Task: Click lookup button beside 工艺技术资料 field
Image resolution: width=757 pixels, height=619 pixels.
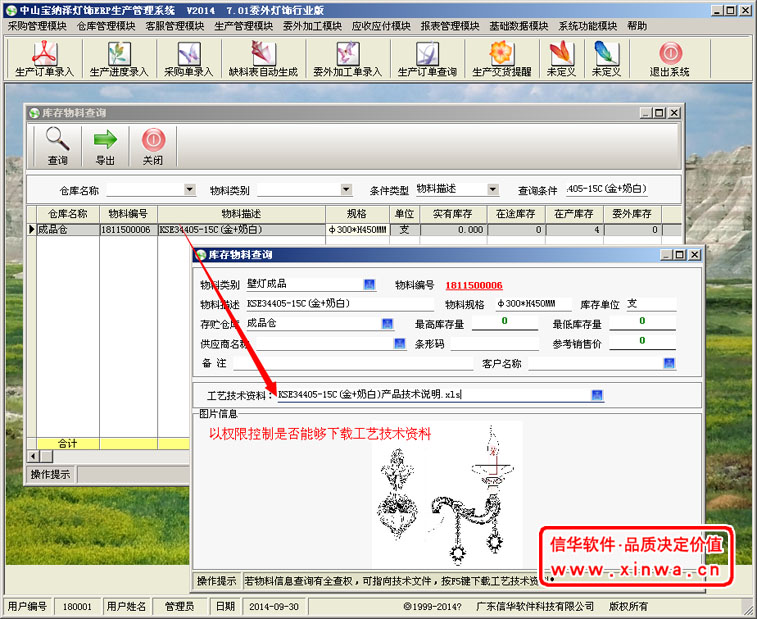Action: point(597,395)
